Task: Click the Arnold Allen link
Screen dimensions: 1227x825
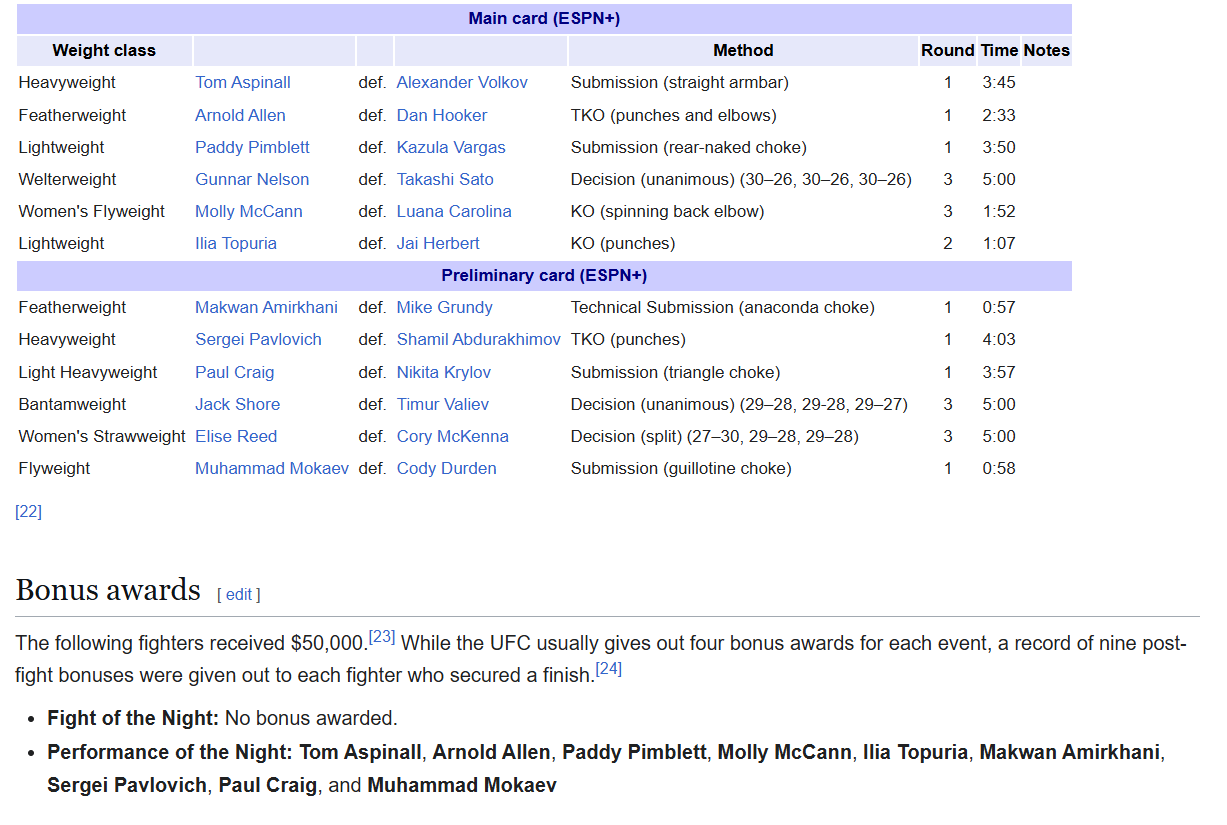Action: (x=240, y=115)
